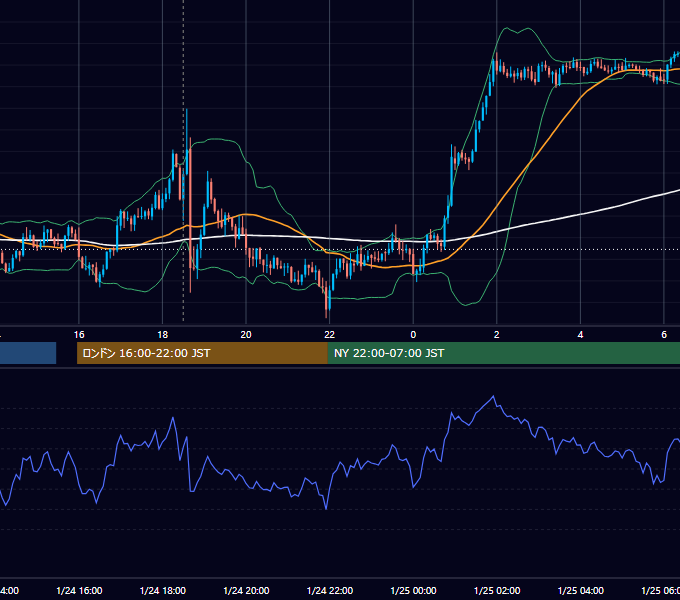Click the 1/25 00:00 date label

[413, 591]
